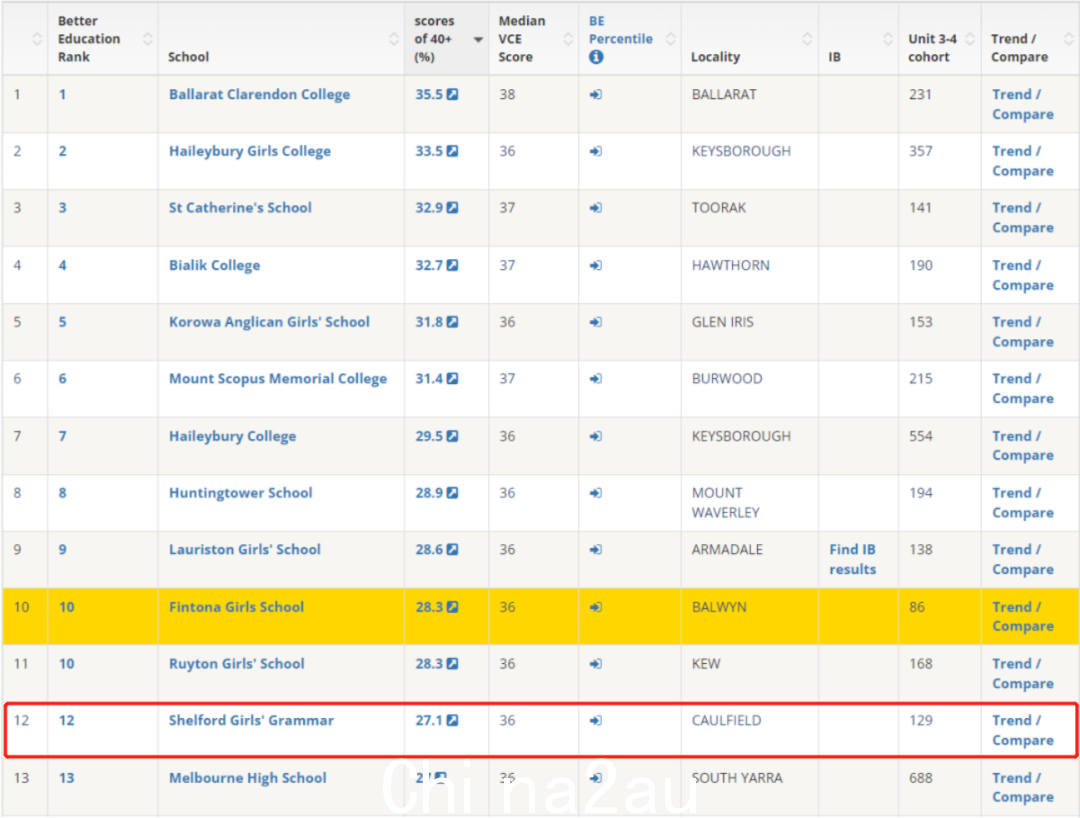Open St Catherine's School link

pos(240,207)
